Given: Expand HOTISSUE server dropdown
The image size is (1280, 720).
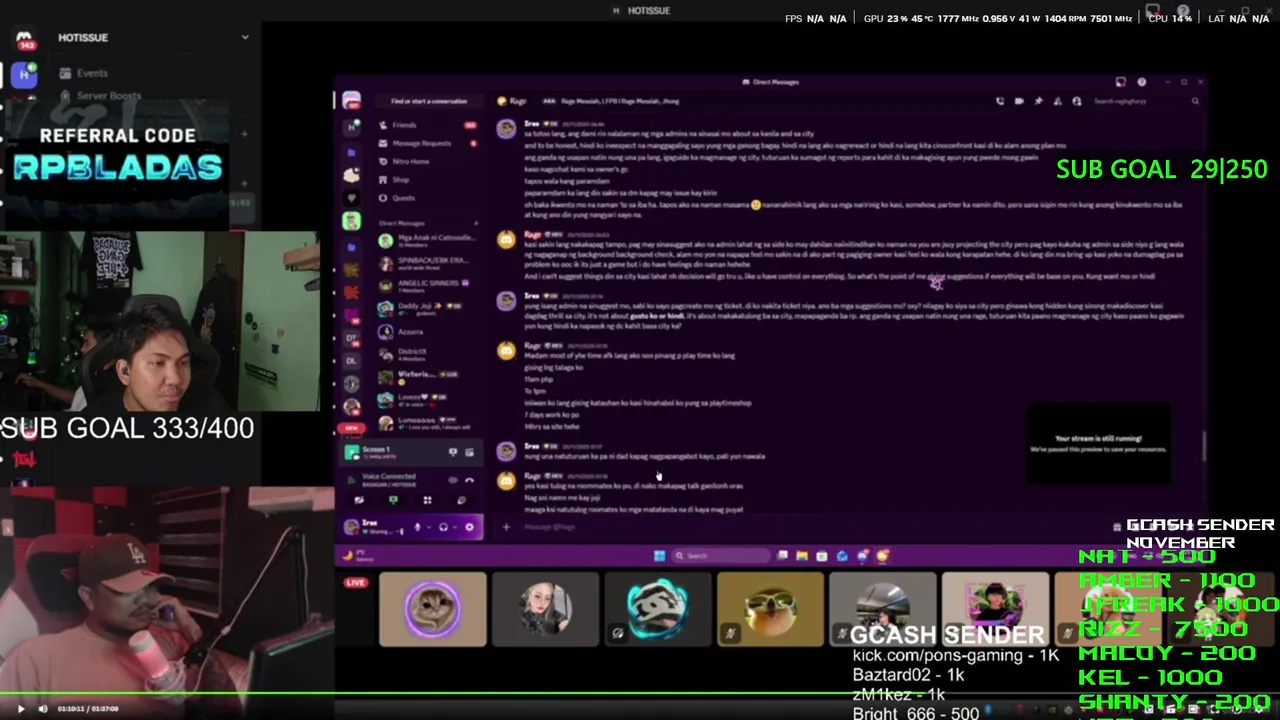Looking at the screenshot, I should click(x=245, y=37).
